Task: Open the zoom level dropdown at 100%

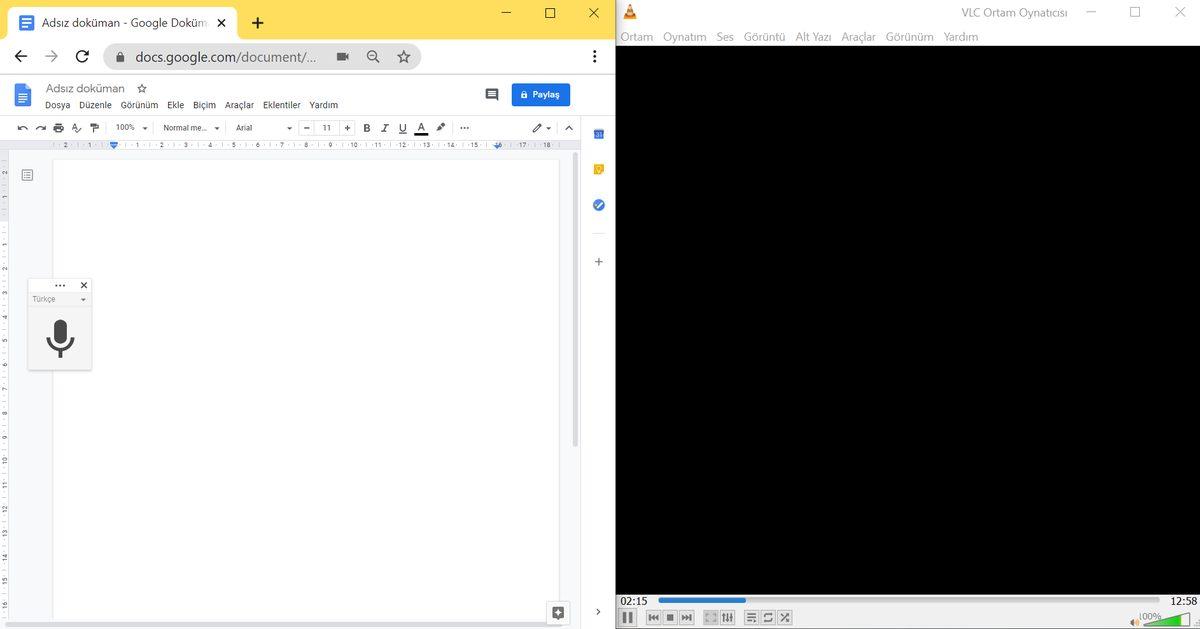Action: (x=129, y=128)
